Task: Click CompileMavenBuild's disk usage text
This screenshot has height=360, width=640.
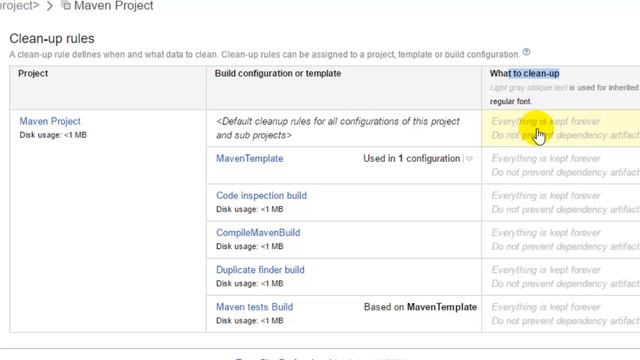Action: (x=249, y=247)
